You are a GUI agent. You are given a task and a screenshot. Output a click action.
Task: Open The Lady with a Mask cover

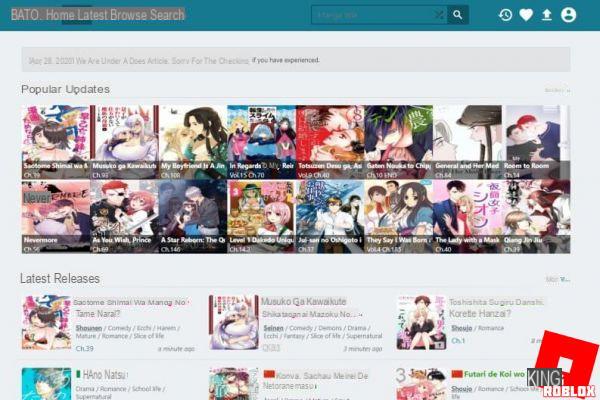click(467, 217)
